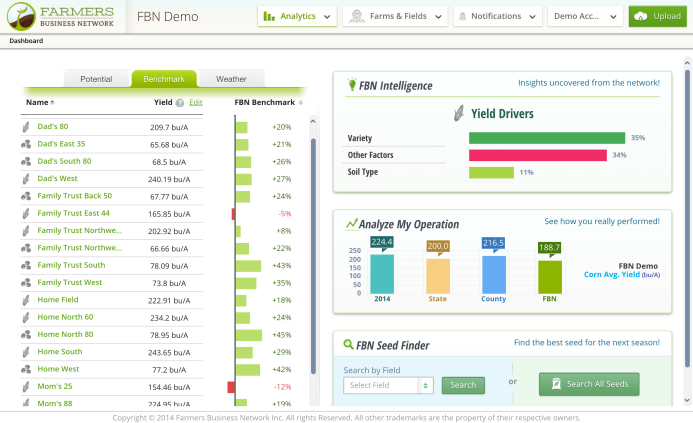Switch to the Potential tab

click(x=96, y=79)
